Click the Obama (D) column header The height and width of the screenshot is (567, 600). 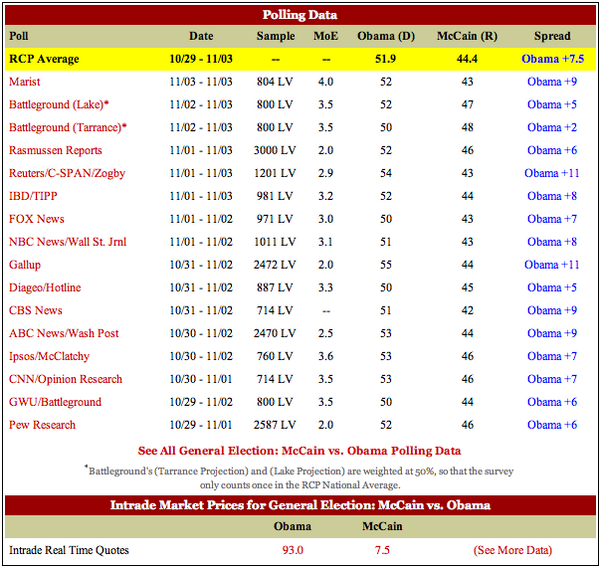point(386,36)
